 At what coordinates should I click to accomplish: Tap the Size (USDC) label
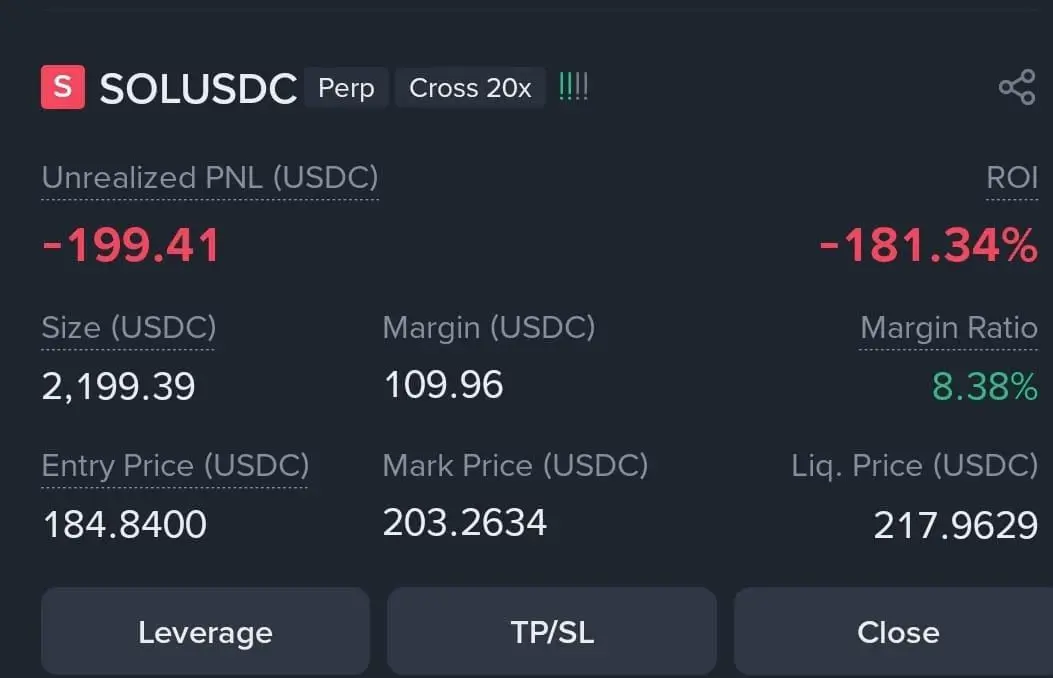point(129,328)
